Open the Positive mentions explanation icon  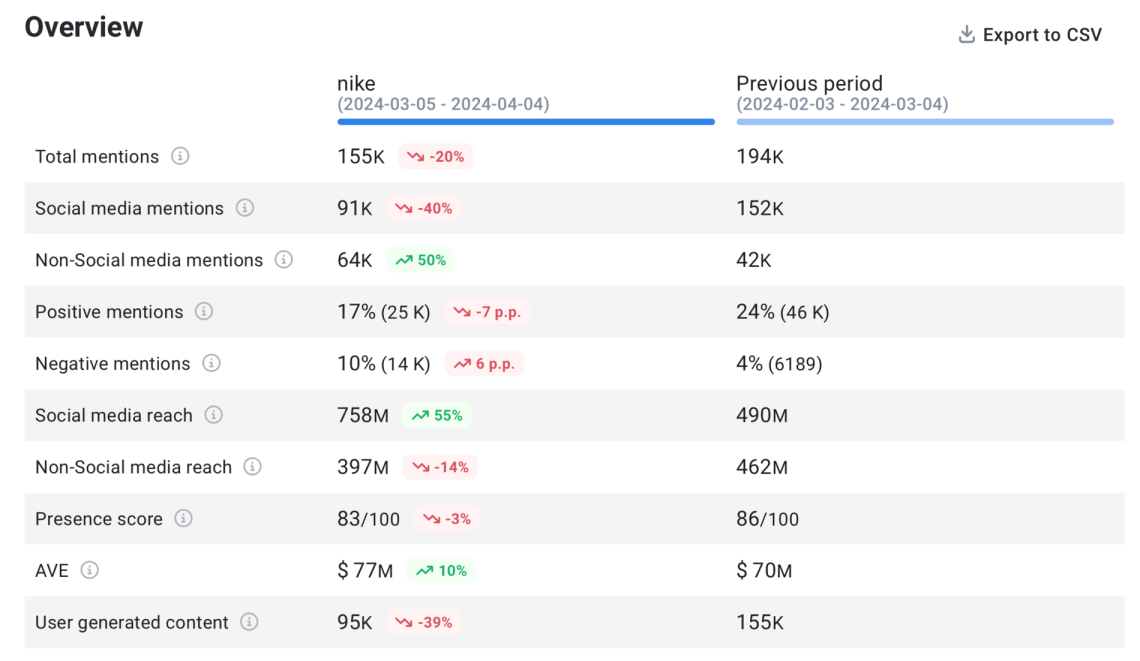(x=204, y=312)
